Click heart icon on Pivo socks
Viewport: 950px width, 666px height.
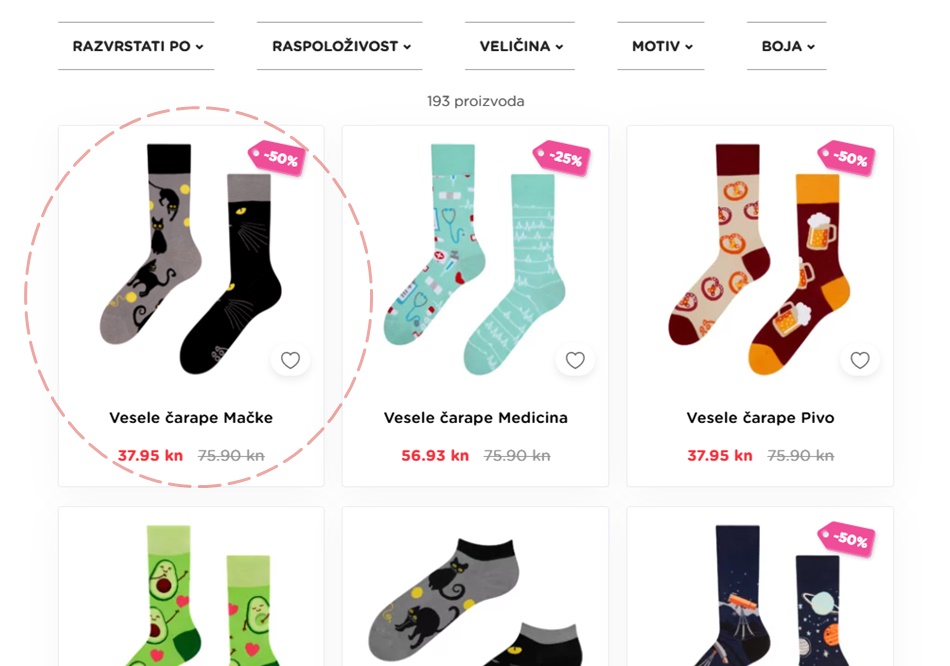(860, 360)
